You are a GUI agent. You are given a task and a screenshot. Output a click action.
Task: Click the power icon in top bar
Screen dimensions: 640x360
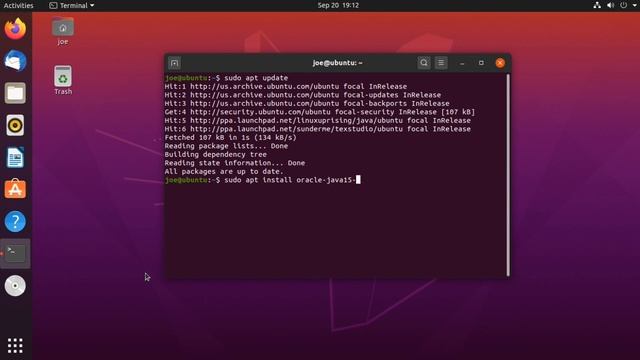pos(623,5)
